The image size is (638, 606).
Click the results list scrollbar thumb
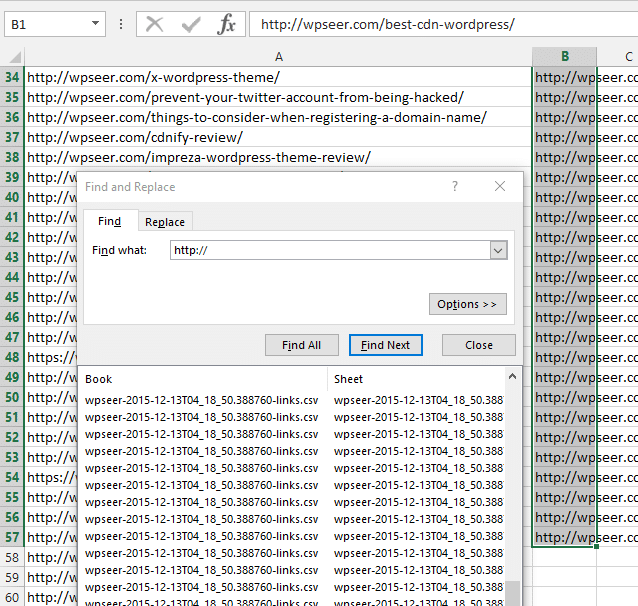point(512,593)
